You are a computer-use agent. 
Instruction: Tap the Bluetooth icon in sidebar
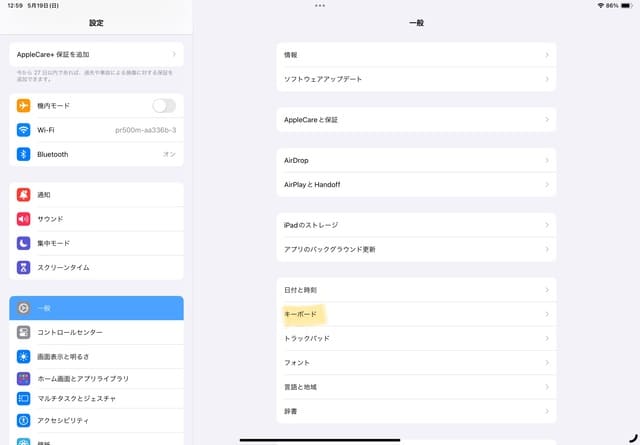[x=23, y=154]
